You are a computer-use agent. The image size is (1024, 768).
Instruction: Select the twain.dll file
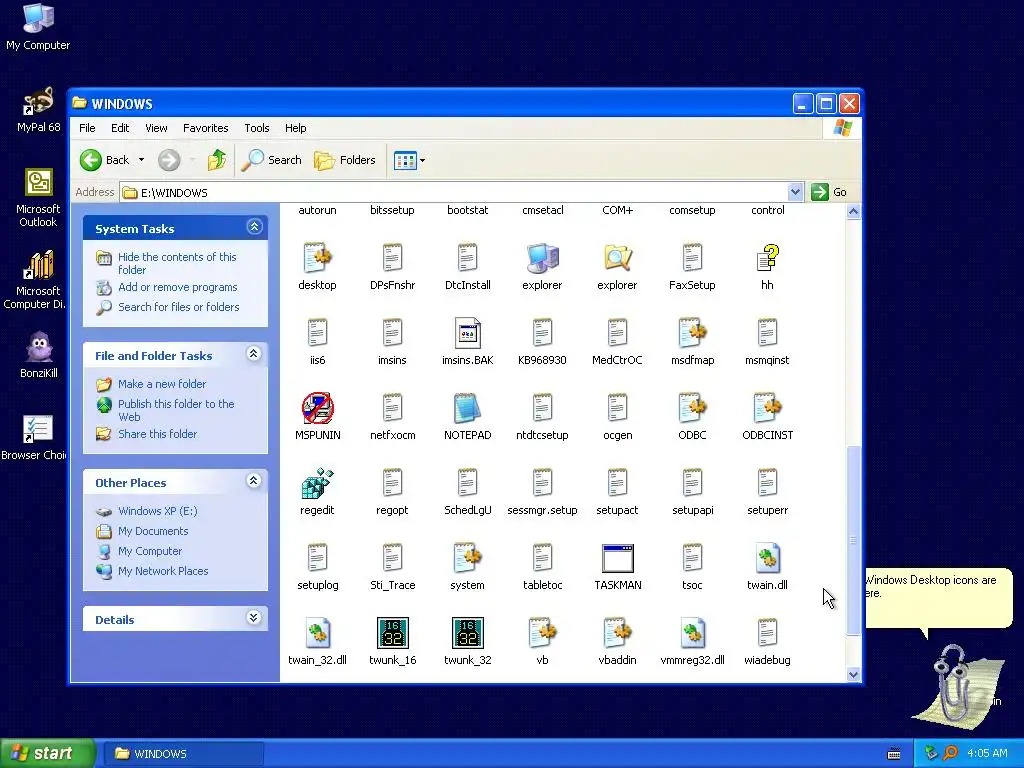coord(767,559)
